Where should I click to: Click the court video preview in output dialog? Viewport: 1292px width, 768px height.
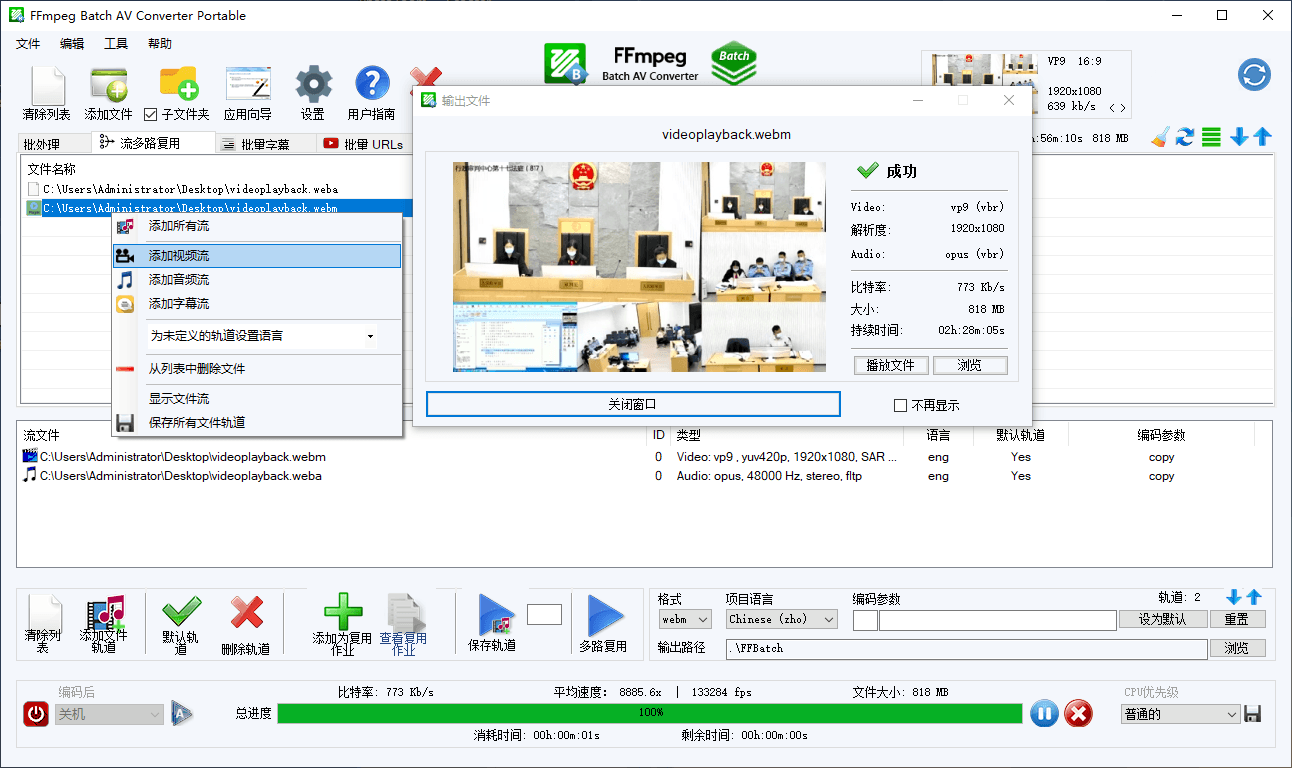(639, 267)
